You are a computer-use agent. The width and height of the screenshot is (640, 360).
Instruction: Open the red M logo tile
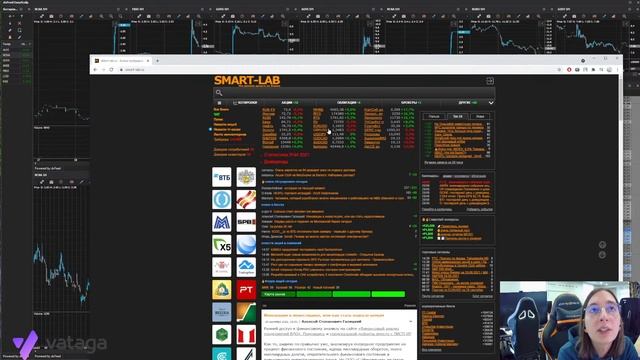pos(246,334)
